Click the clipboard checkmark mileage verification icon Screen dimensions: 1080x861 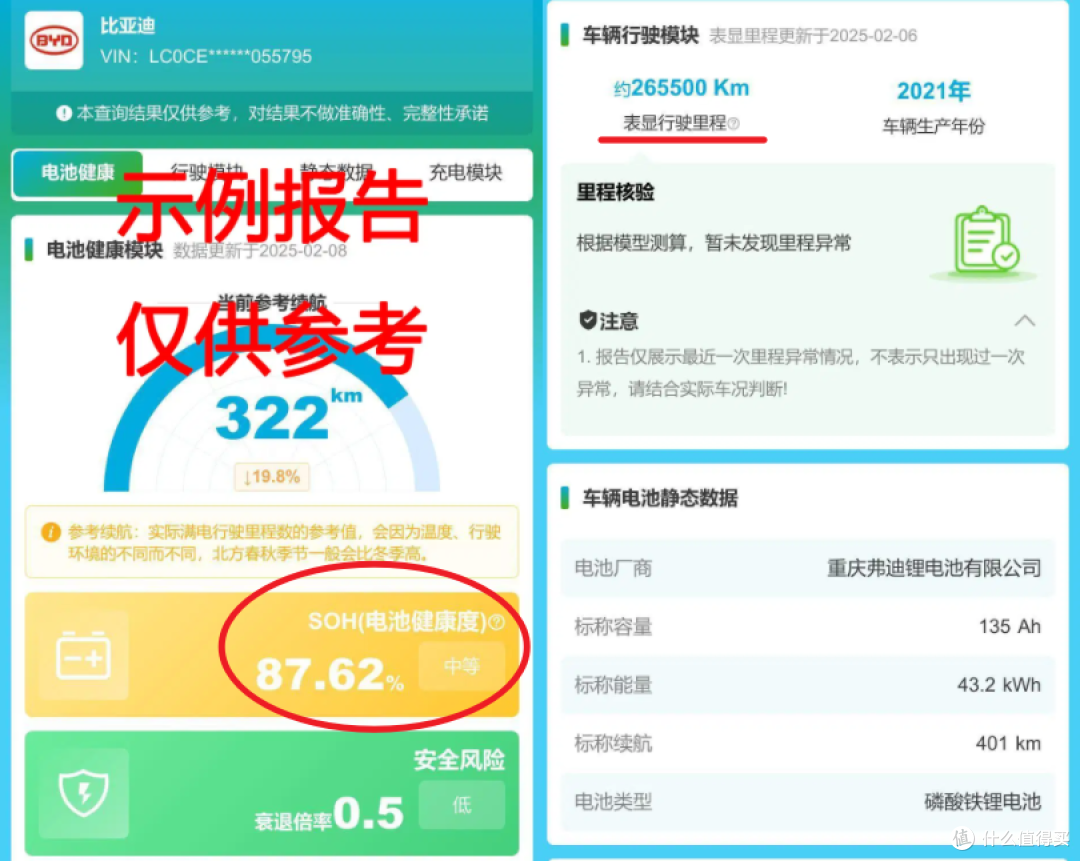[986, 242]
